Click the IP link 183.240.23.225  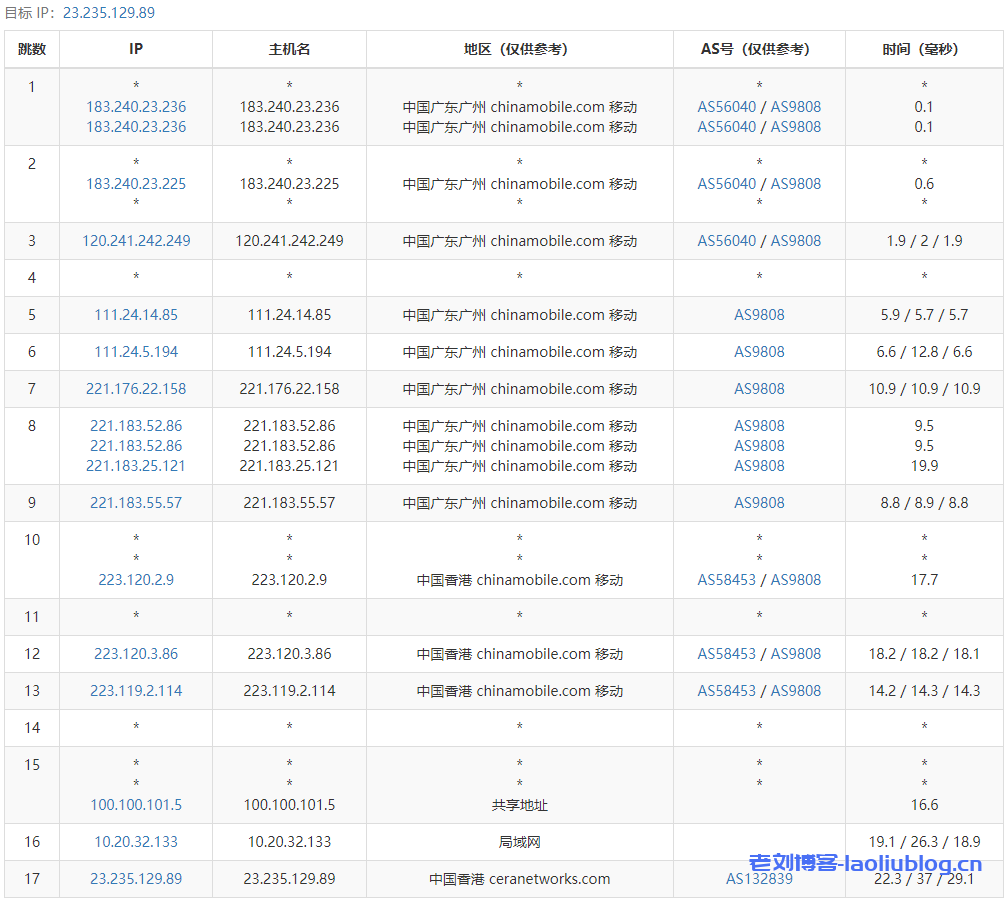coord(136,184)
